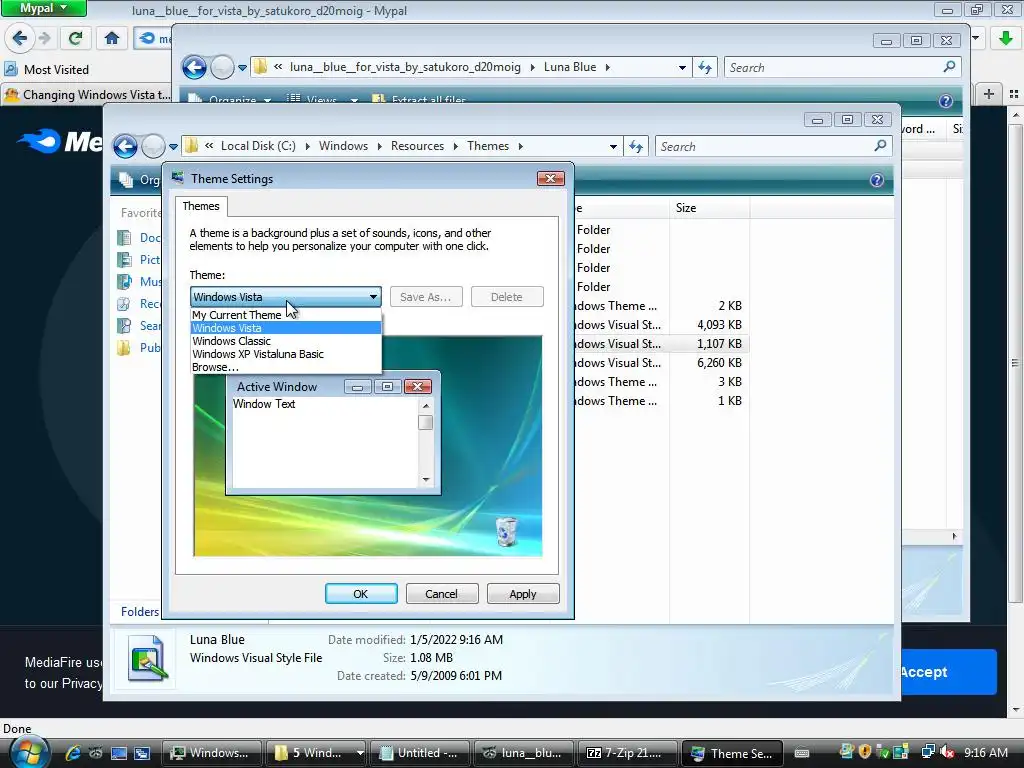This screenshot has width=1024, height=768.
Task: Click the preview window scrollbar up arrow
Action: [x=426, y=406]
